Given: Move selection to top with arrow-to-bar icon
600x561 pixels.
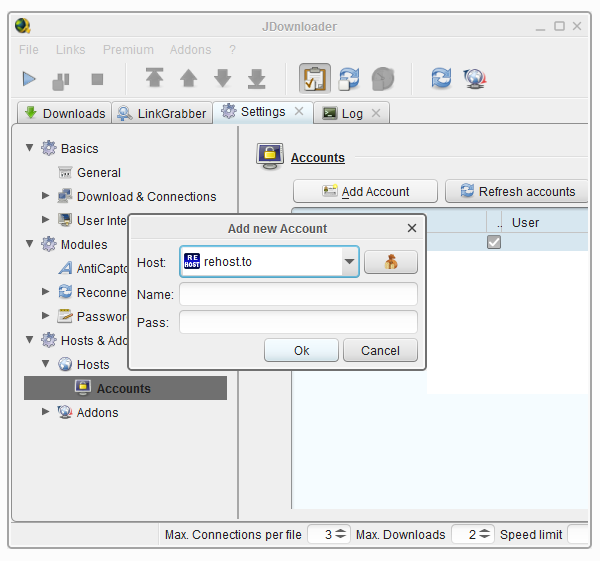Looking at the screenshot, I should (155, 78).
